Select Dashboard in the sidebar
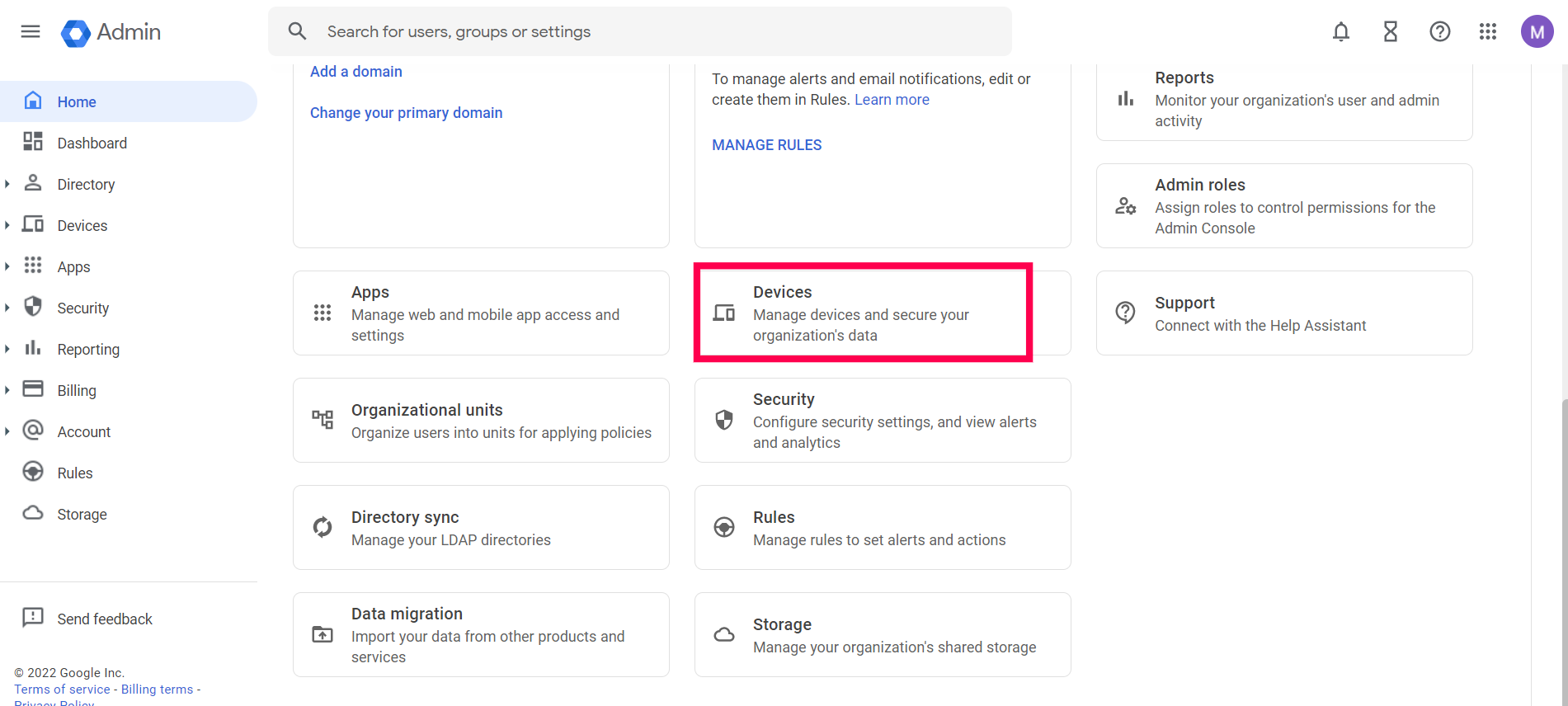 coord(92,144)
